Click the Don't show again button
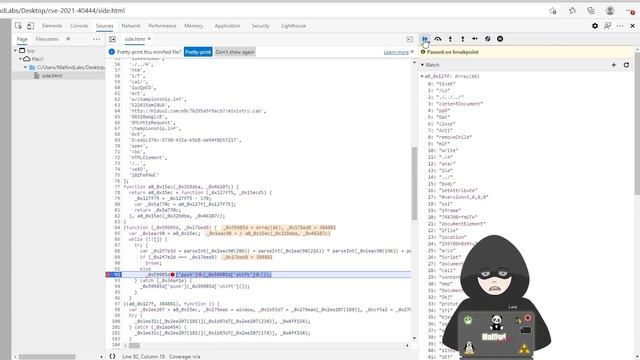The image size is (640, 360). tap(235, 52)
